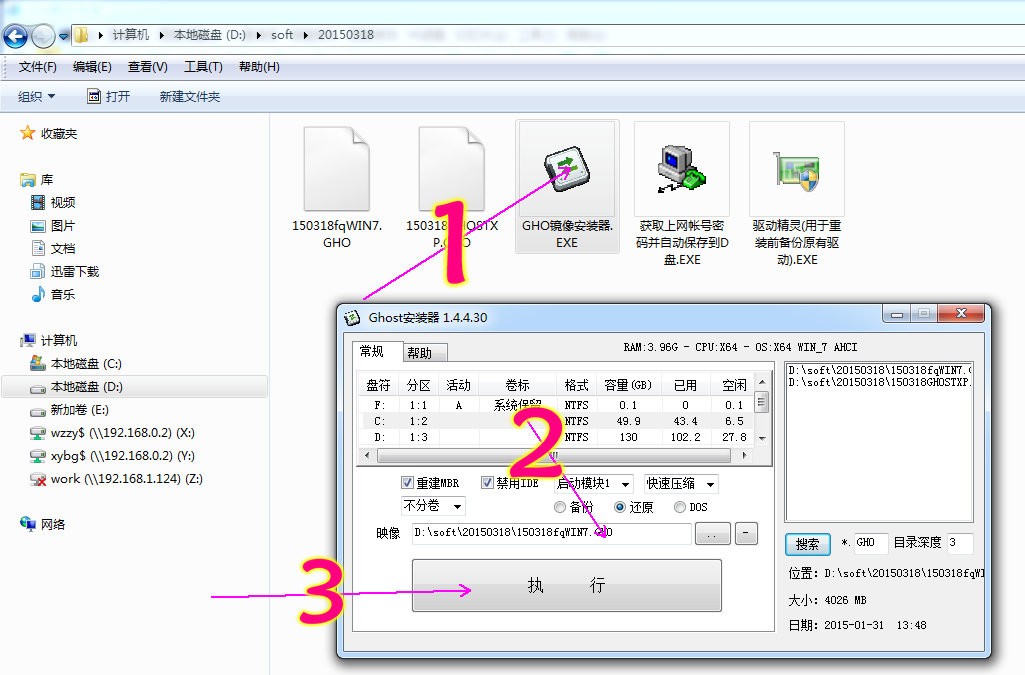
Task: Click the browse '..' button next to 映像
Action: (712, 534)
